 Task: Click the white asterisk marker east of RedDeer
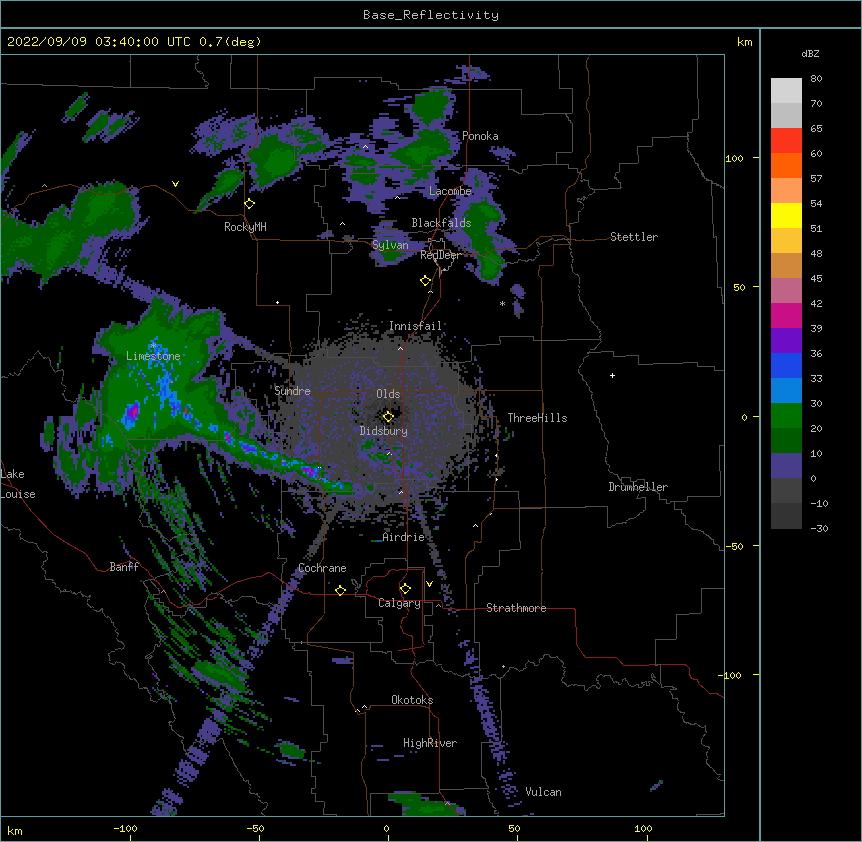[502, 303]
